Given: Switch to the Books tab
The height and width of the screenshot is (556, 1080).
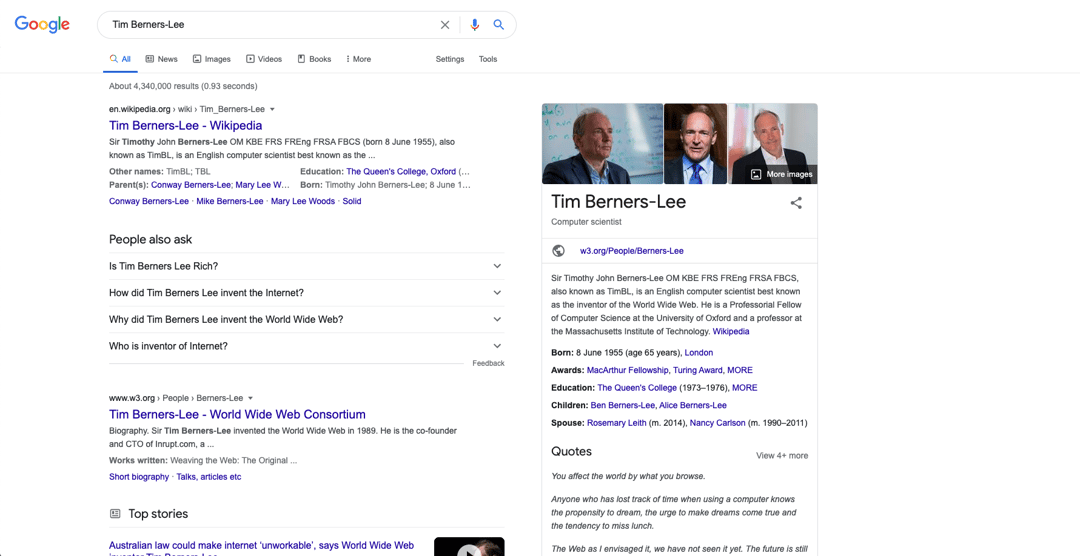Looking at the screenshot, I should 314,59.
